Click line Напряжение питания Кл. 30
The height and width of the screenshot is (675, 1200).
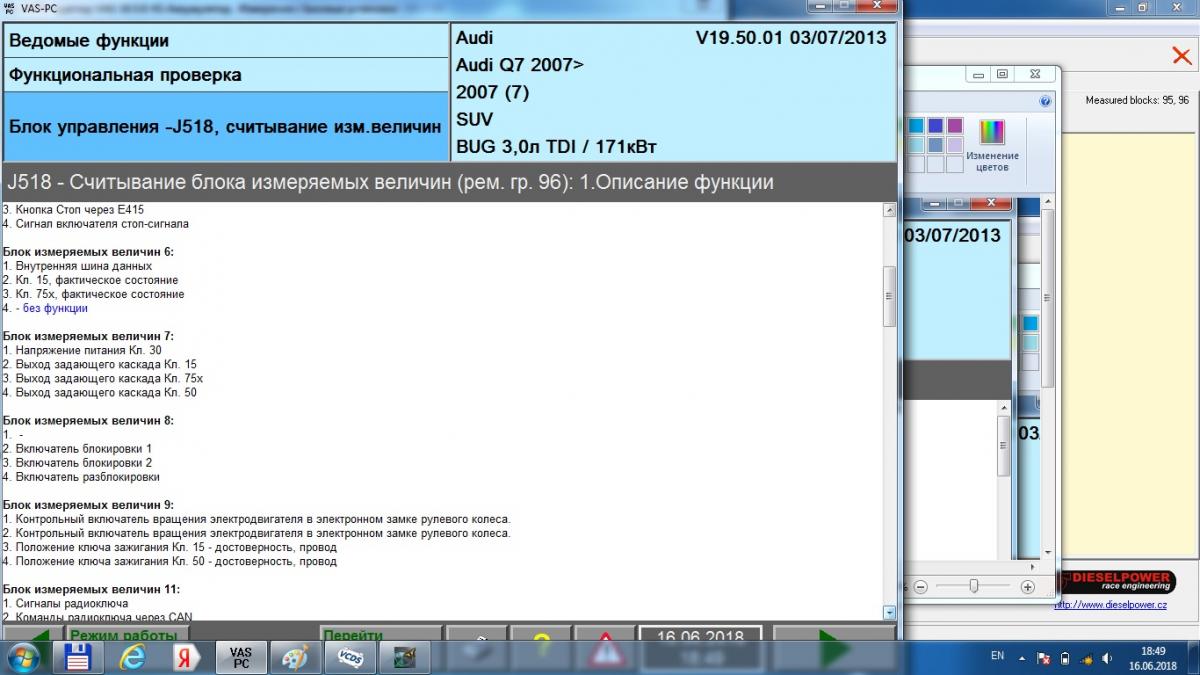coord(82,351)
